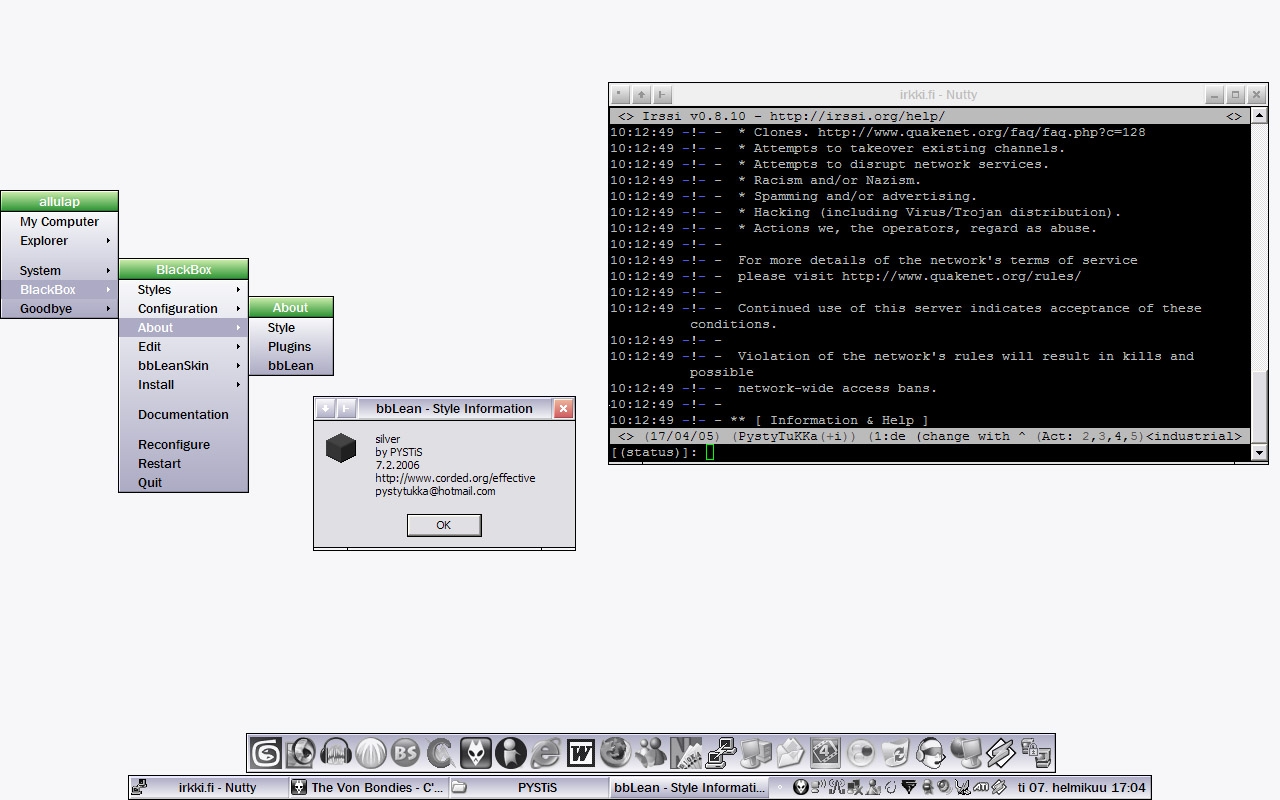This screenshot has height=800, width=1280.
Task: Open the open-envelope mail dock icon
Action: (790, 752)
